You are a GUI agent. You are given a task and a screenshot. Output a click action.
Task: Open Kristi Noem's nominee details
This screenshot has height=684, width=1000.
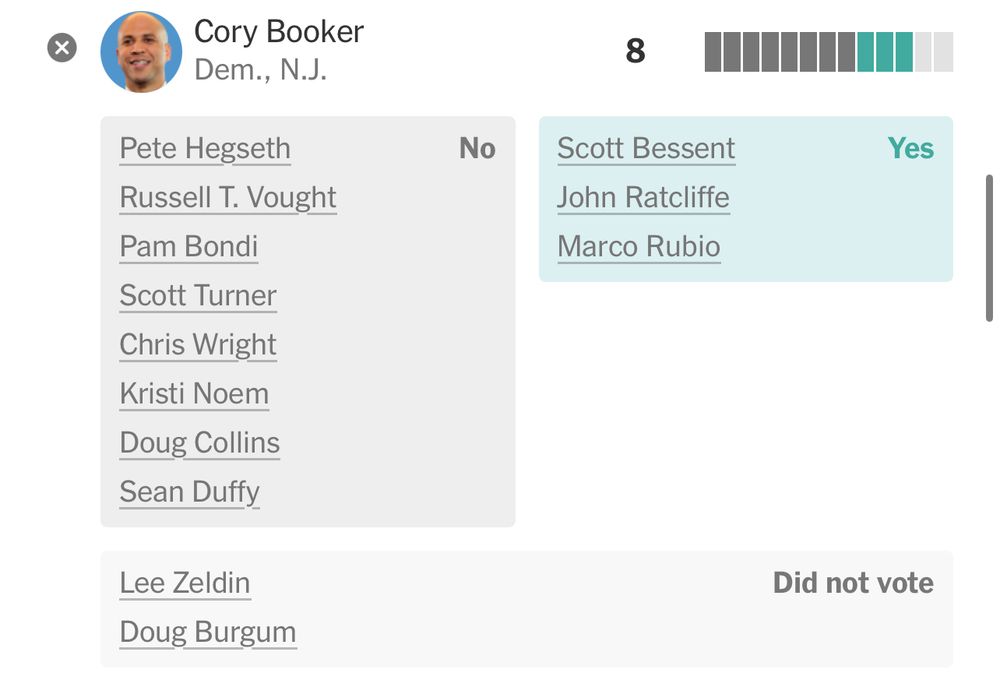pyautogui.click(x=194, y=393)
